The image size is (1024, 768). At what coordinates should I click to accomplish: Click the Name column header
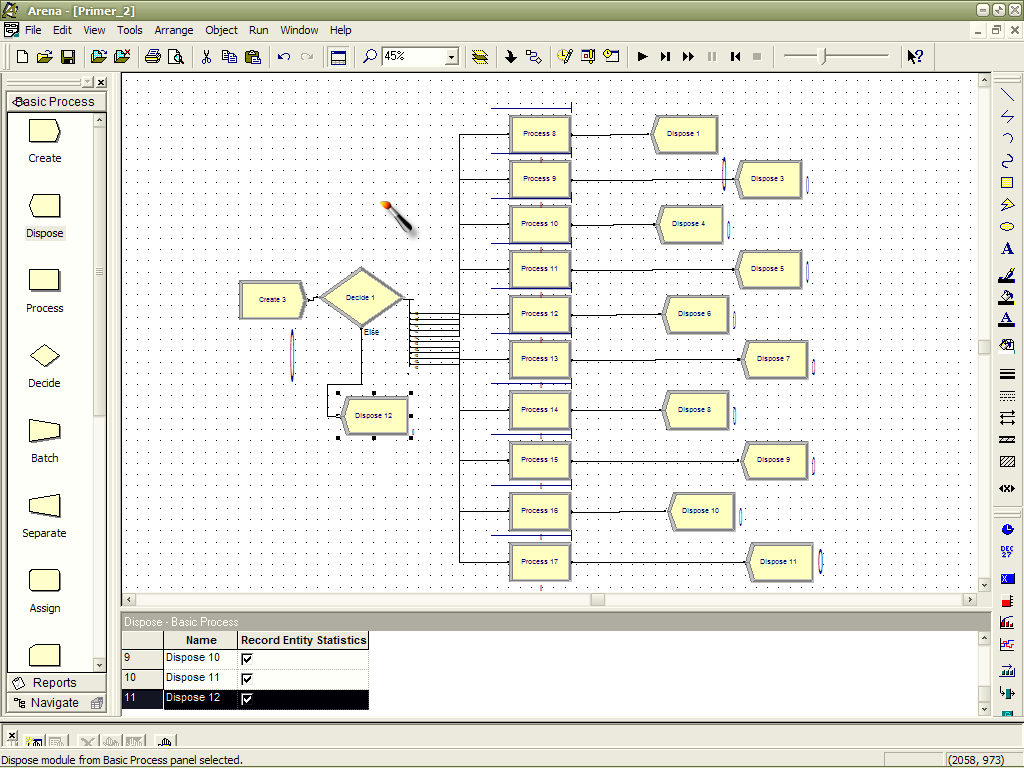click(x=200, y=640)
